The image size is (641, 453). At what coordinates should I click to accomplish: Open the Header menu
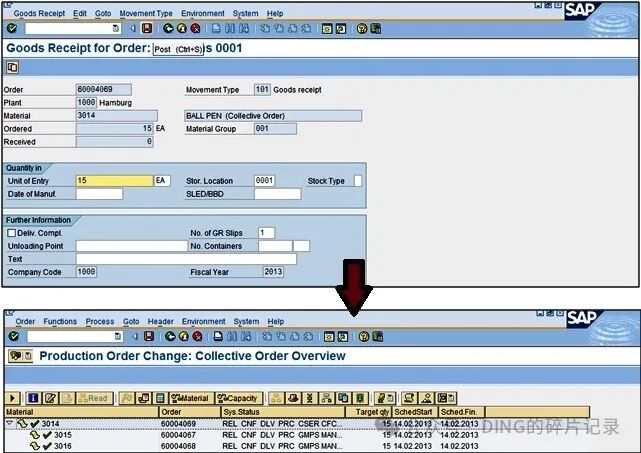pos(160,321)
